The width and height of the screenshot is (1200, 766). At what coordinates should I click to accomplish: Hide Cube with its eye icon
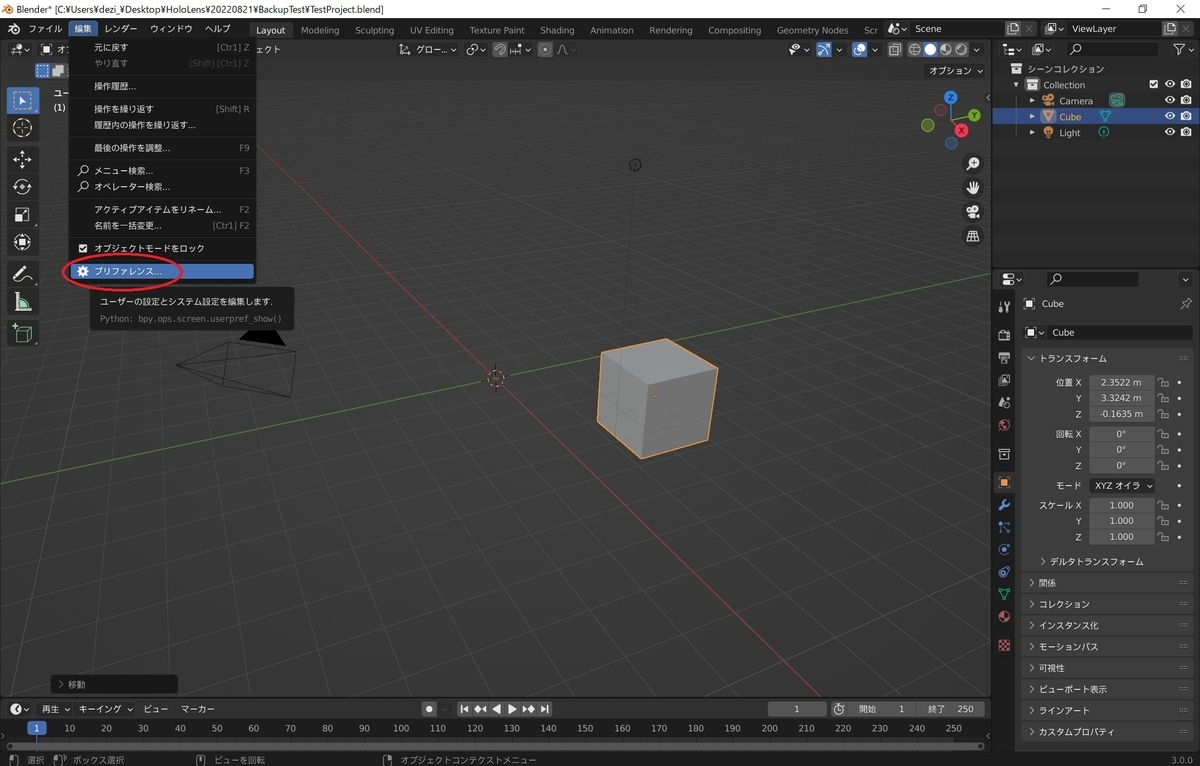point(1170,116)
